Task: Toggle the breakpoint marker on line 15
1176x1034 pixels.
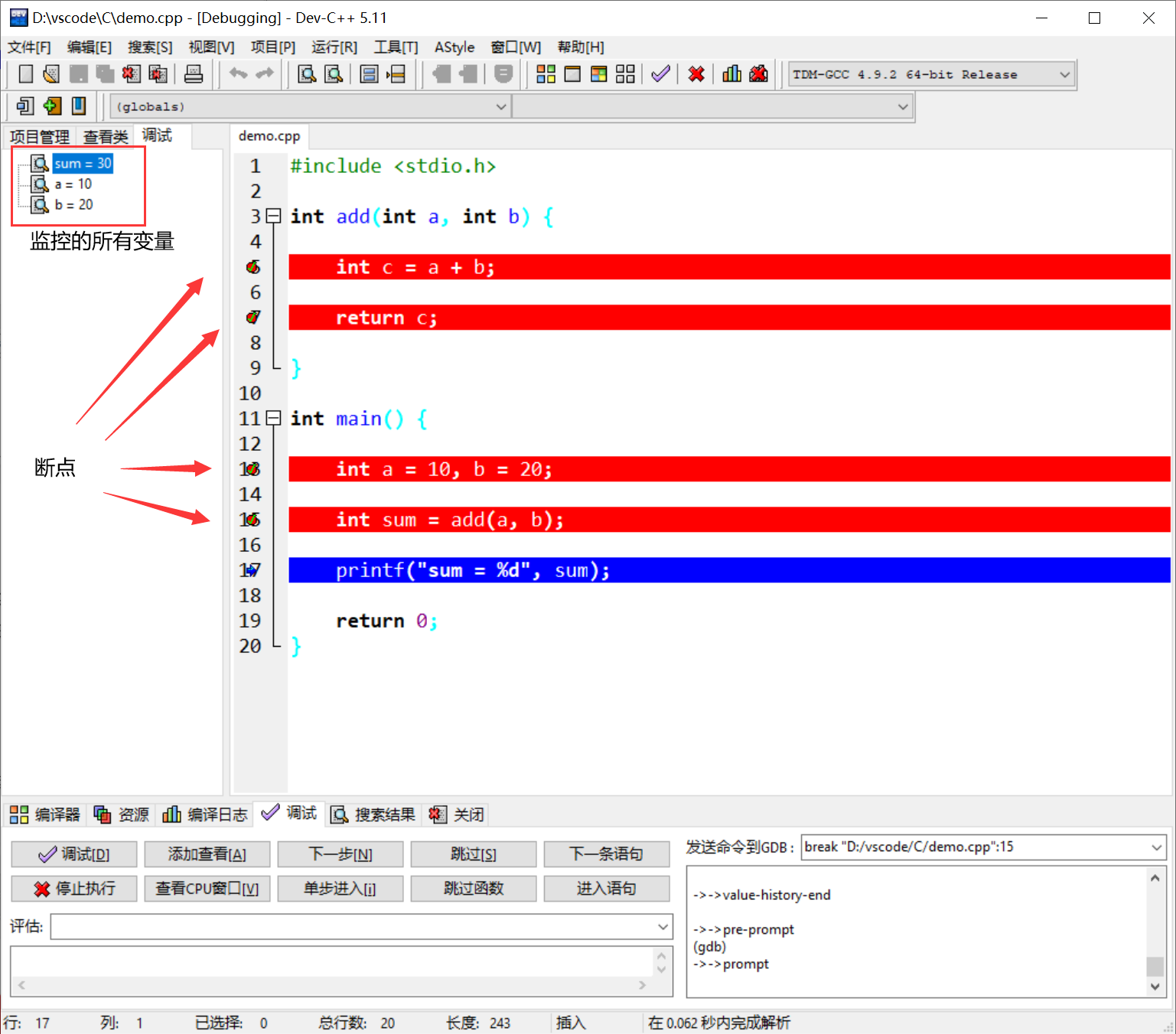Action: 252,520
